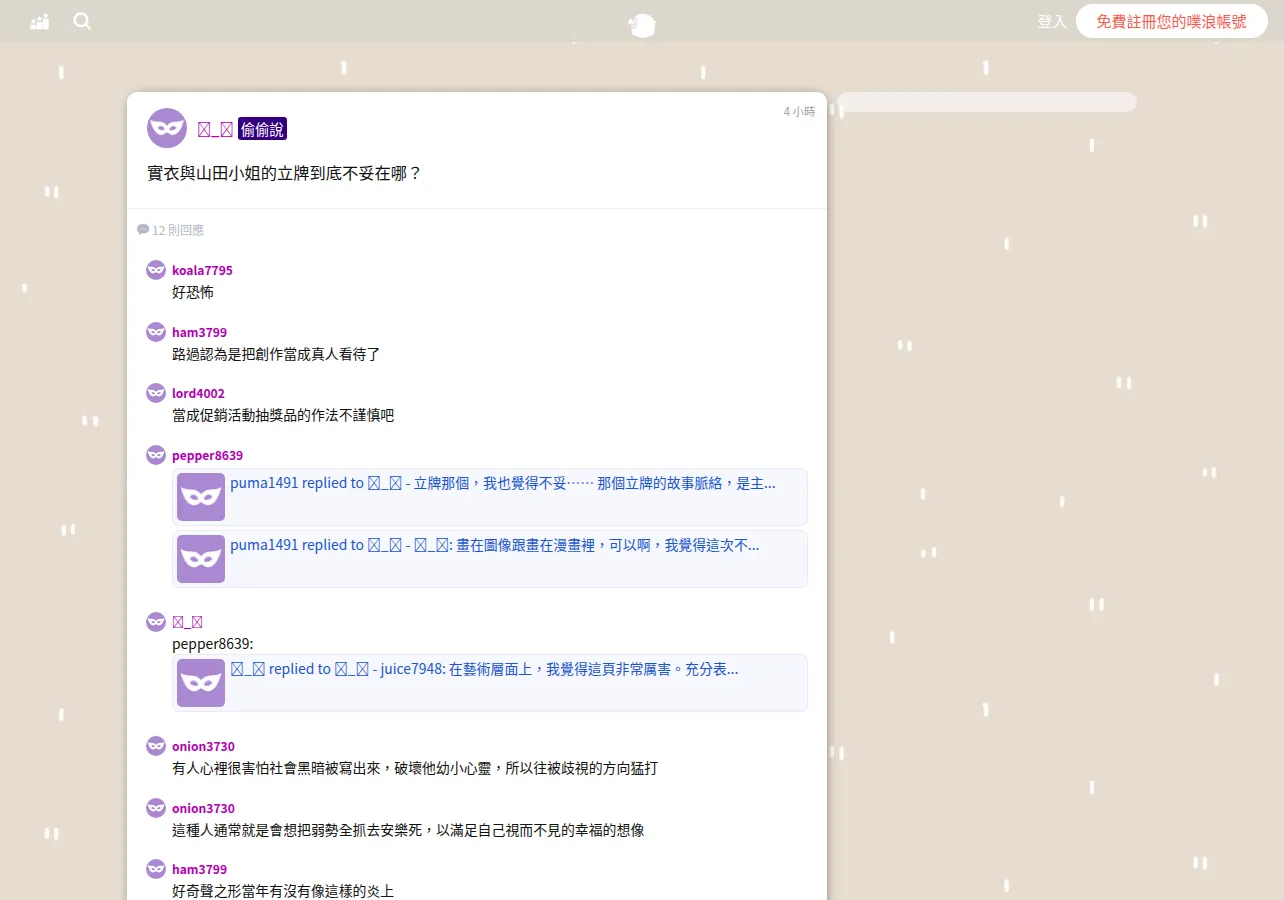The height and width of the screenshot is (900, 1284).
Task: Open first puma1491 reply preview thumbnail
Action: coord(201,497)
